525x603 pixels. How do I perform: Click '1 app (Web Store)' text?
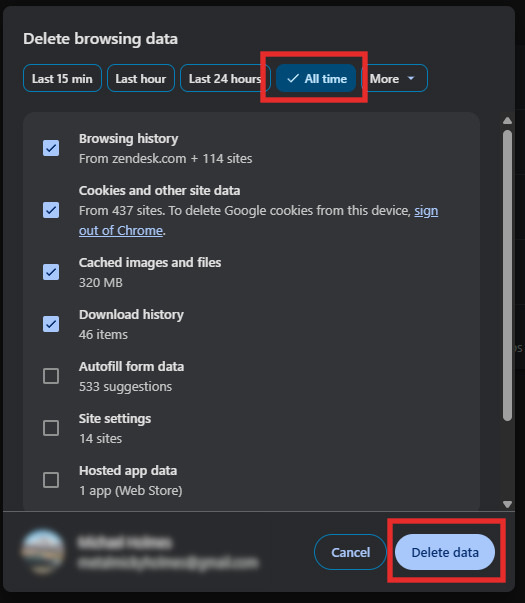click(130, 491)
